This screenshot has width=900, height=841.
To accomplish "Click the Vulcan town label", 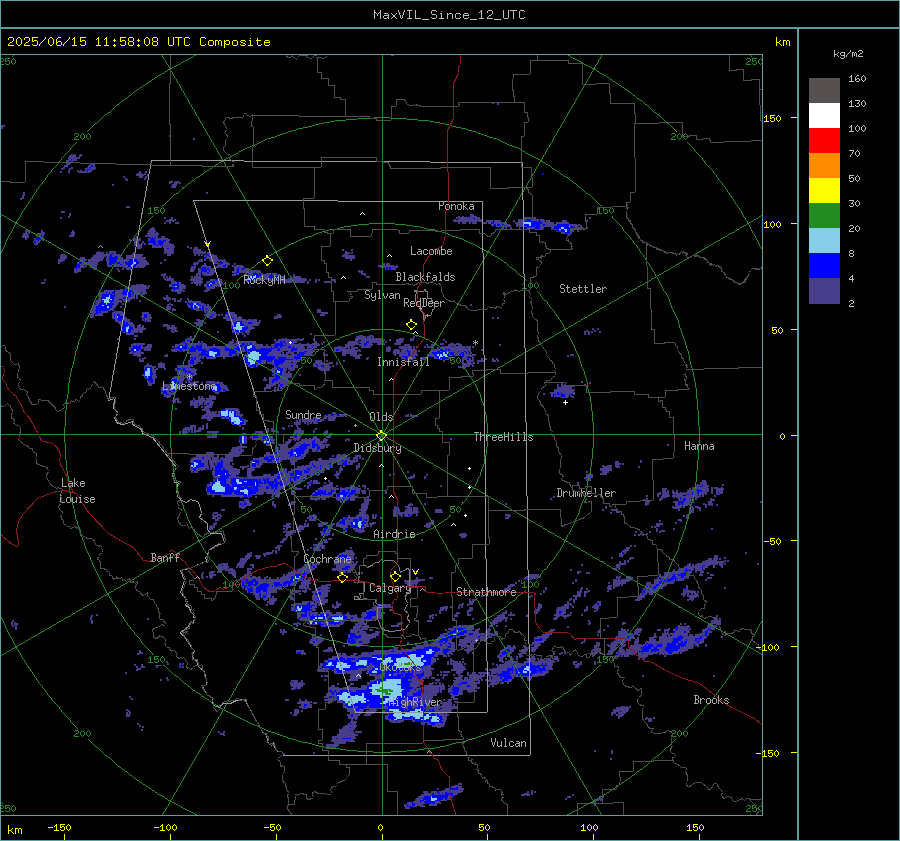I will 508,743.
